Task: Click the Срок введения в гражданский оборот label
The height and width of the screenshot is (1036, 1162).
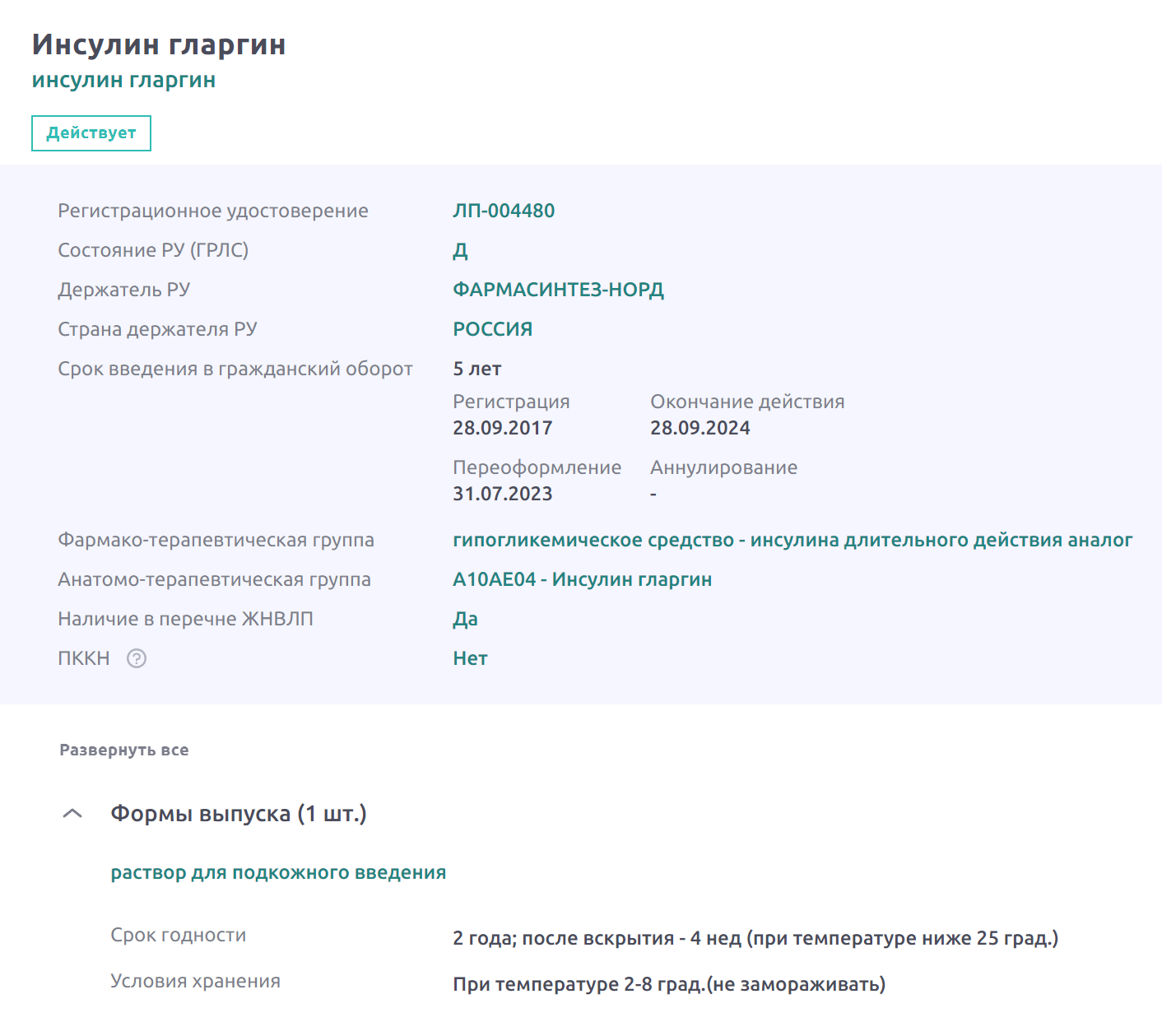Action: (235, 369)
